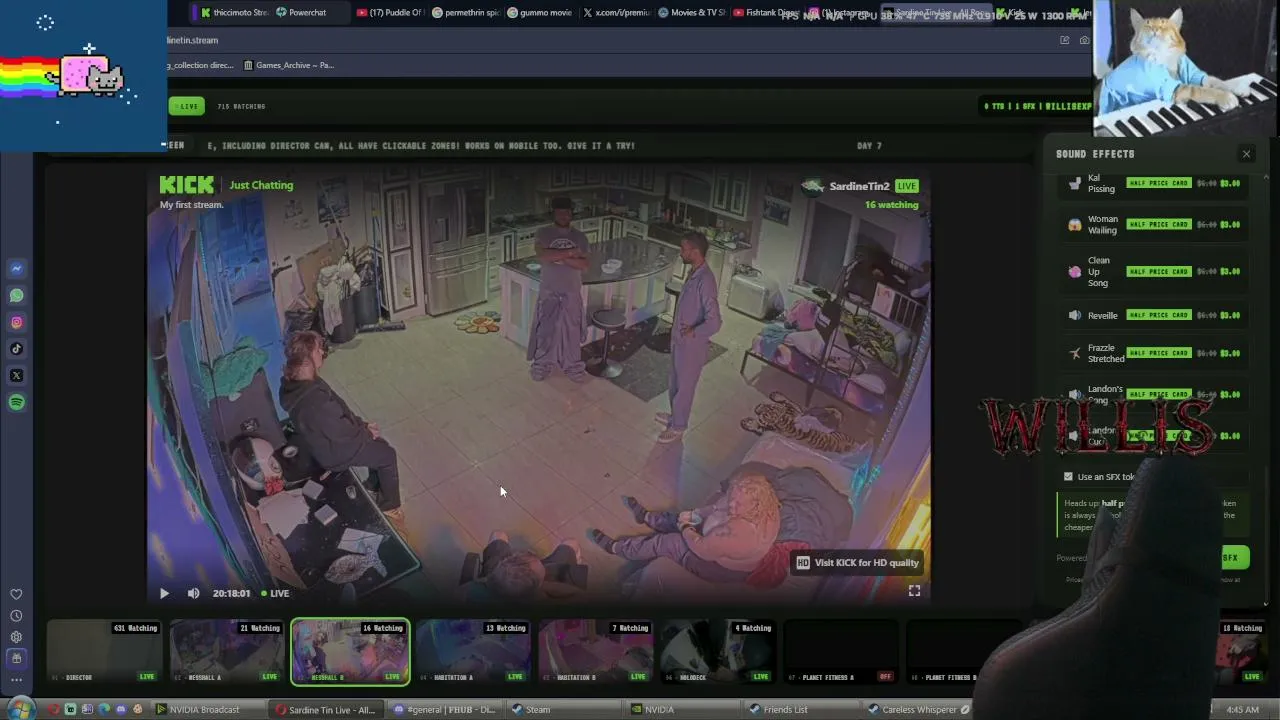Click the Visit KICK for HD quality button
Viewport: 1280px width, 720px height.
(857, 562)
